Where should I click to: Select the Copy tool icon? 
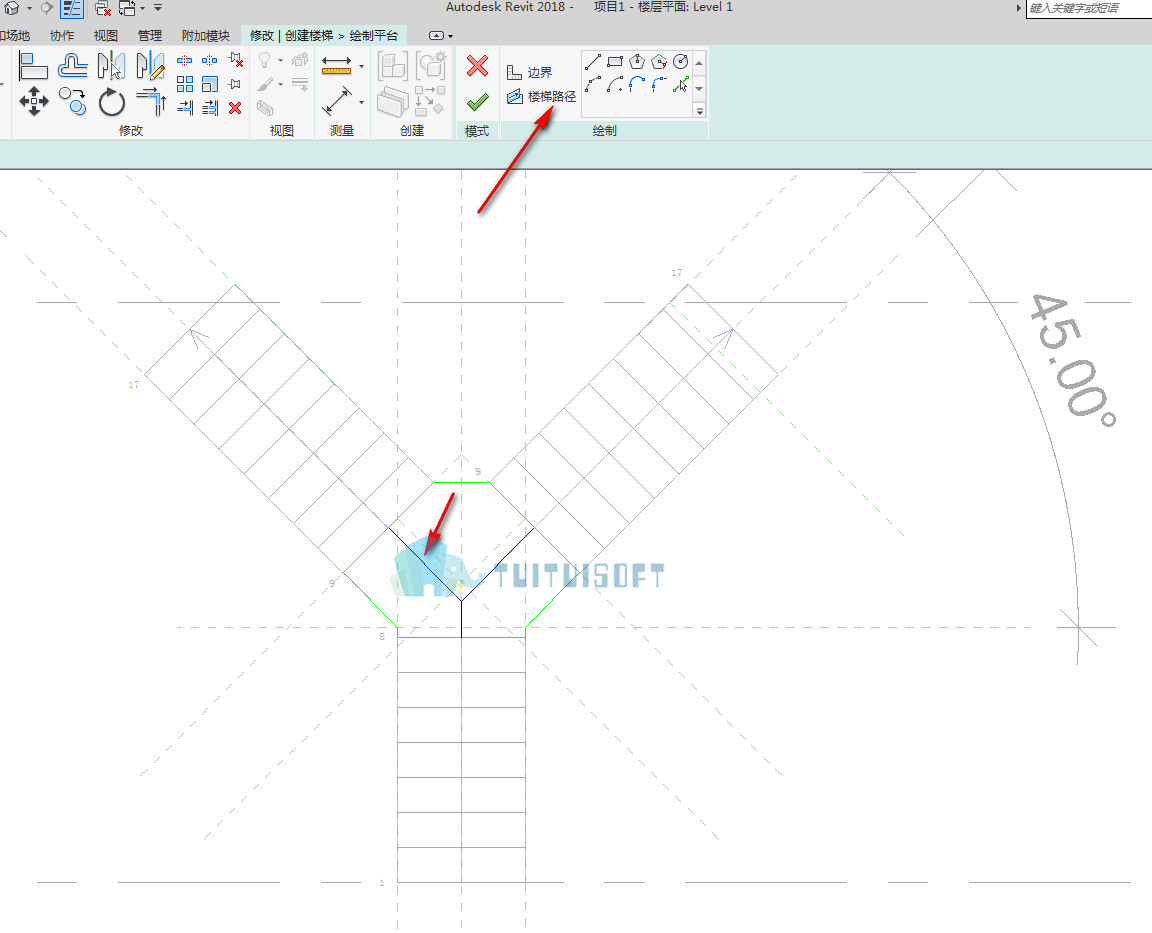(73, 101)
